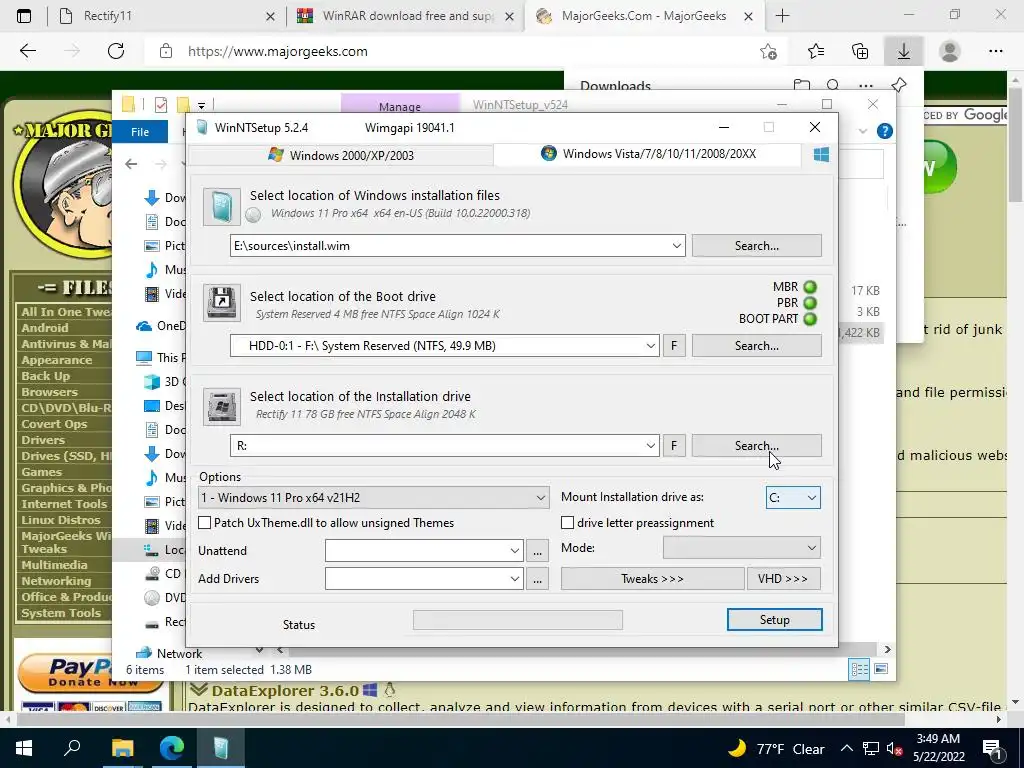Open Edge profile avatar
This screenshot has height=768, width=1024.
point(949,51)
